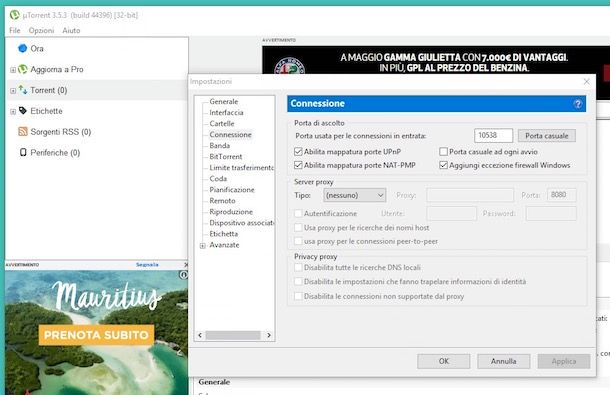The width and height of the screenshot is (610, 395).
Task: Select the blue Ora sidebar icon
Action: point(23,48)
